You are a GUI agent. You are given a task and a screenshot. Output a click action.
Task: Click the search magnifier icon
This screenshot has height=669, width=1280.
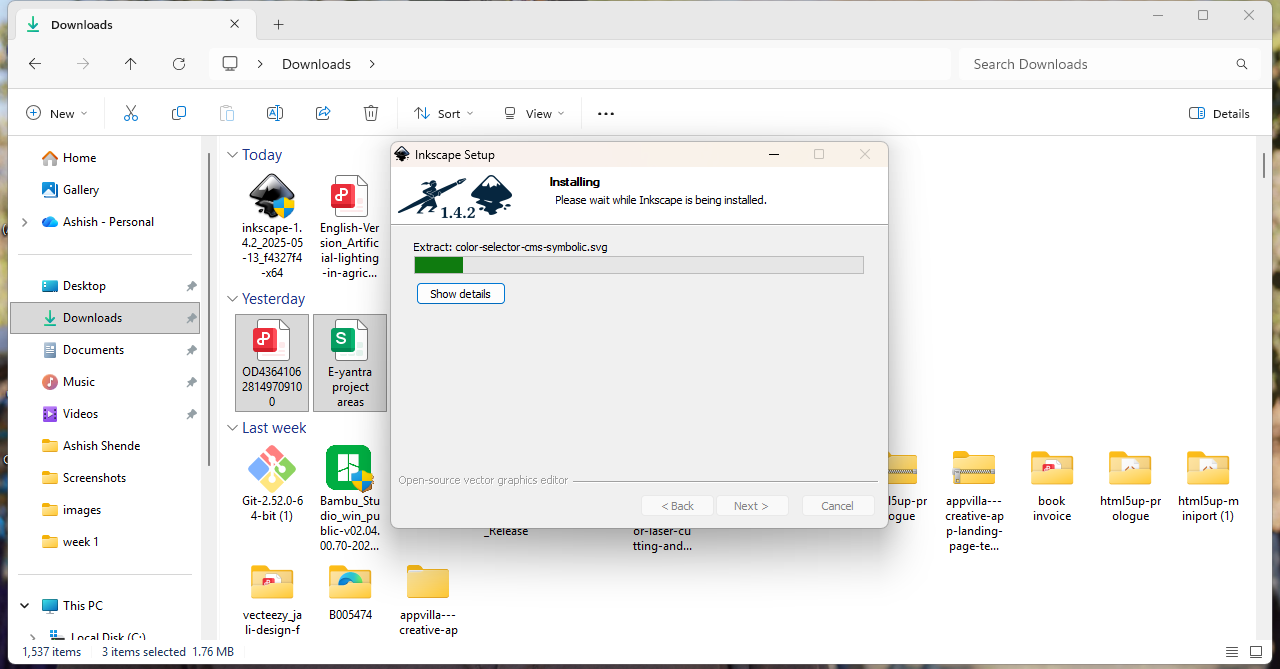pyautogui.click(x=1242, y=64)
